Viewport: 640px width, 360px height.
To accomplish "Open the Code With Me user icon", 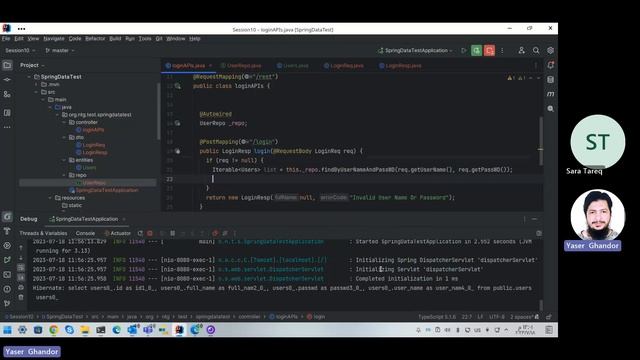I will (x=521, y=50).
